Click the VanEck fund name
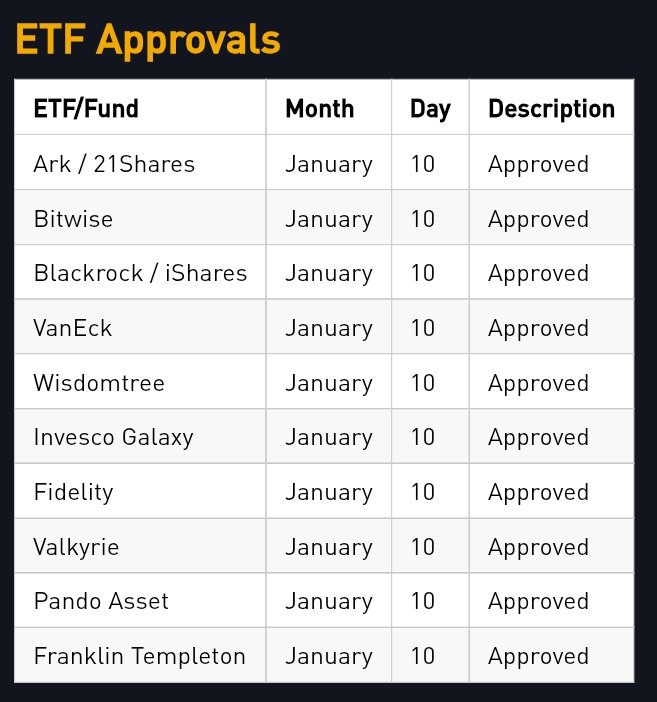657x702 pixels. click(73, 328)
